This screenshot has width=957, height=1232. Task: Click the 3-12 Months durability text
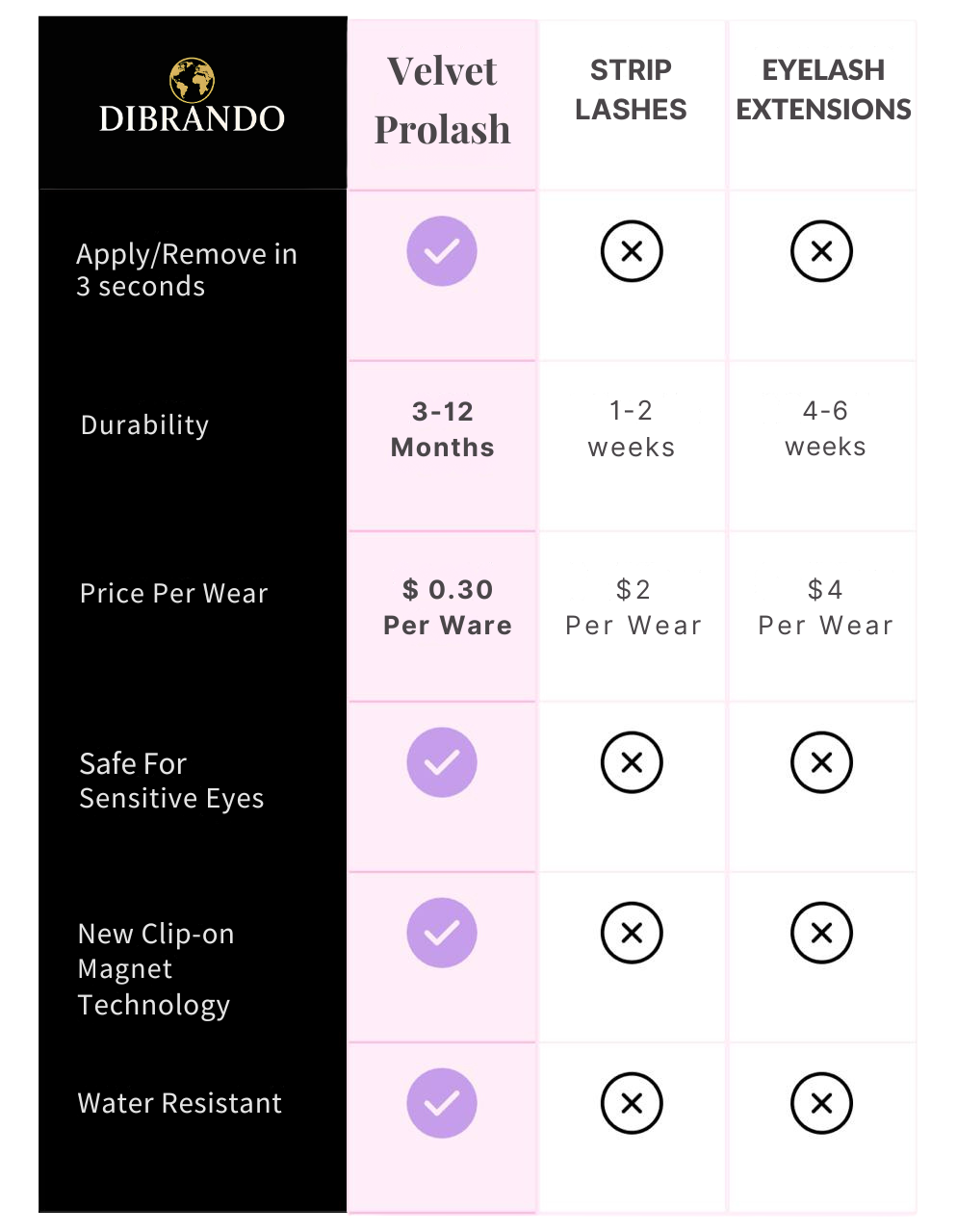[x=443, y=429]
